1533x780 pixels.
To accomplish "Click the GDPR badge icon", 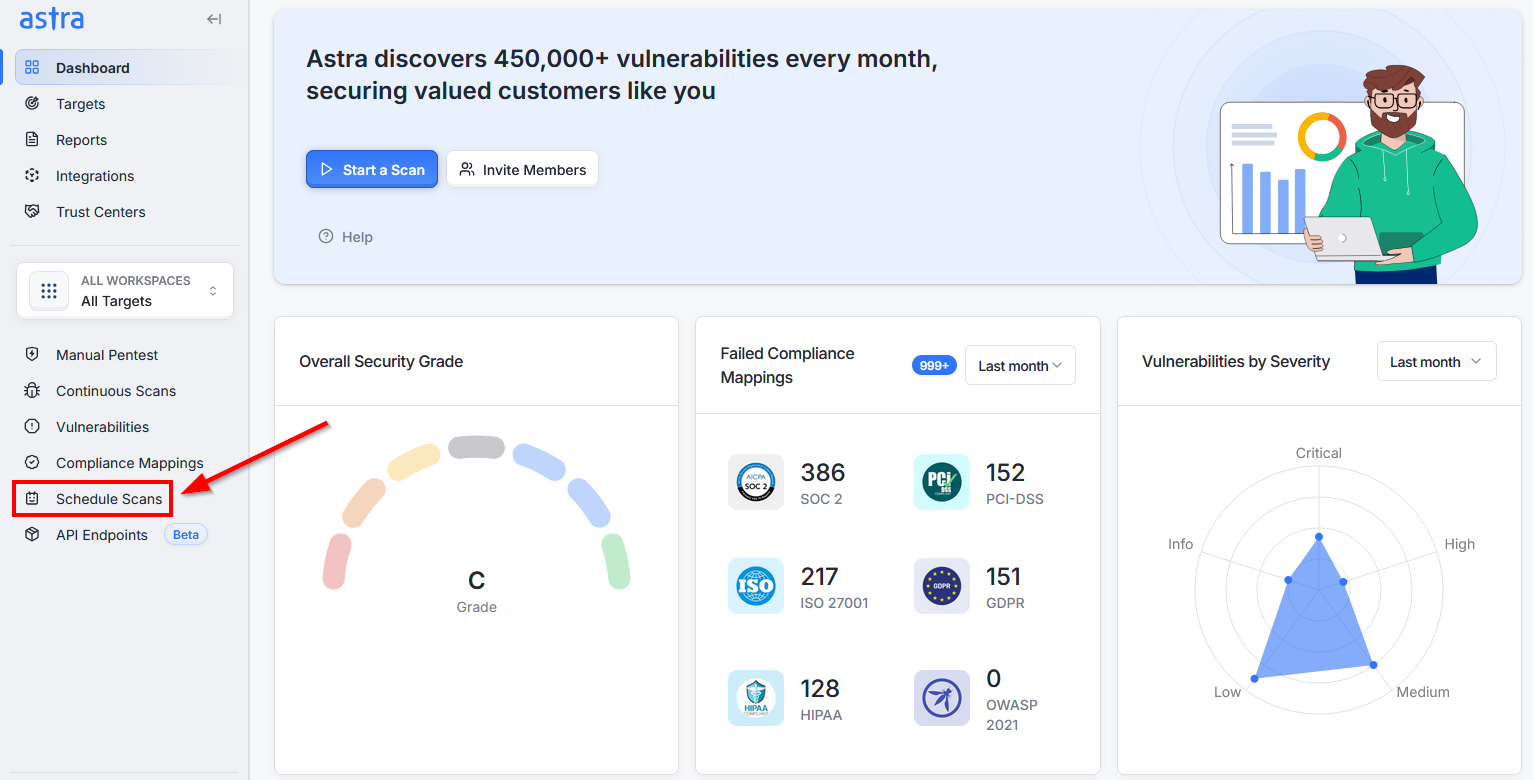I will pyautogui.click(x=942, y=586).
